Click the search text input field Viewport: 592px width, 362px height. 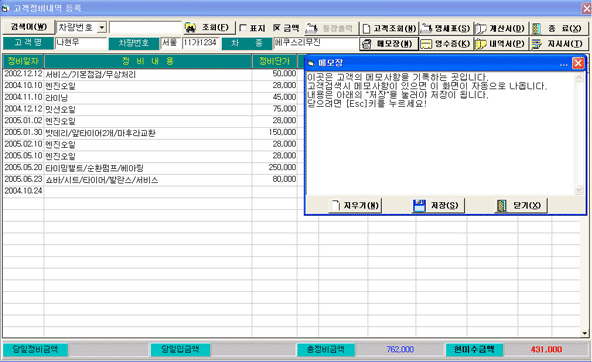pyautogui.click(x=145, y=28)
